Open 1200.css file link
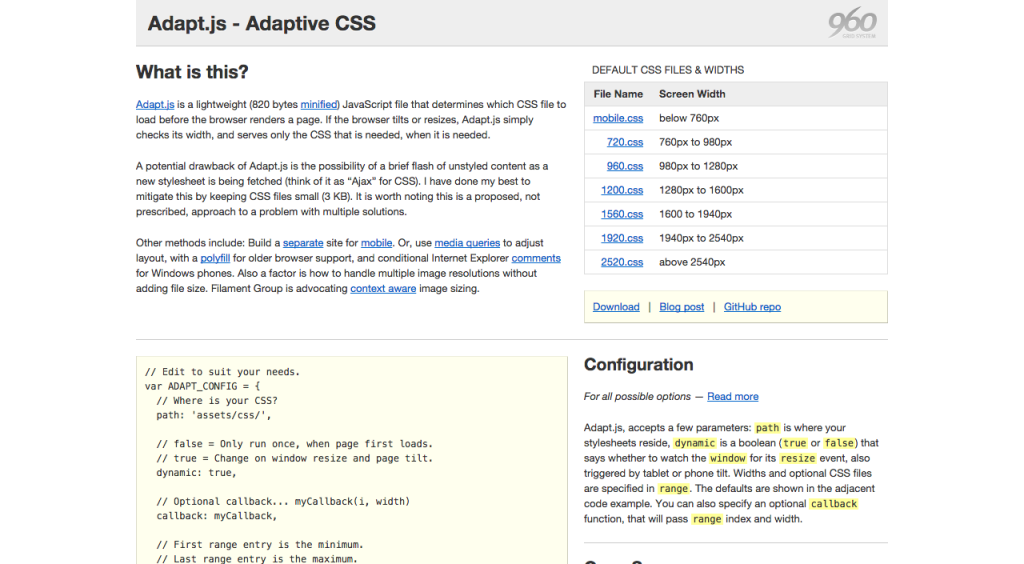The image size is (1024, 564). coord(622,191)
